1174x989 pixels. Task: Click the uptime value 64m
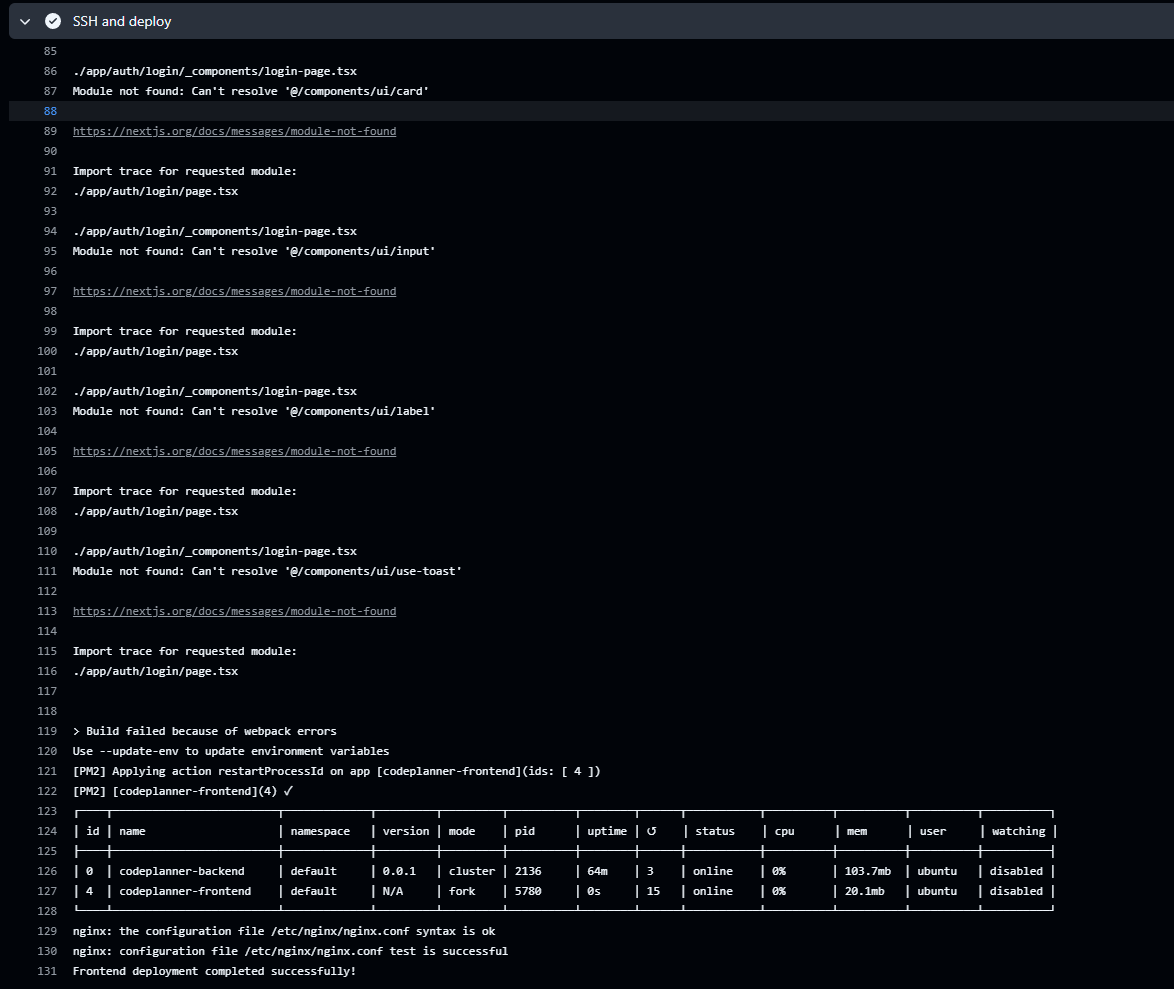pos(597,871)
